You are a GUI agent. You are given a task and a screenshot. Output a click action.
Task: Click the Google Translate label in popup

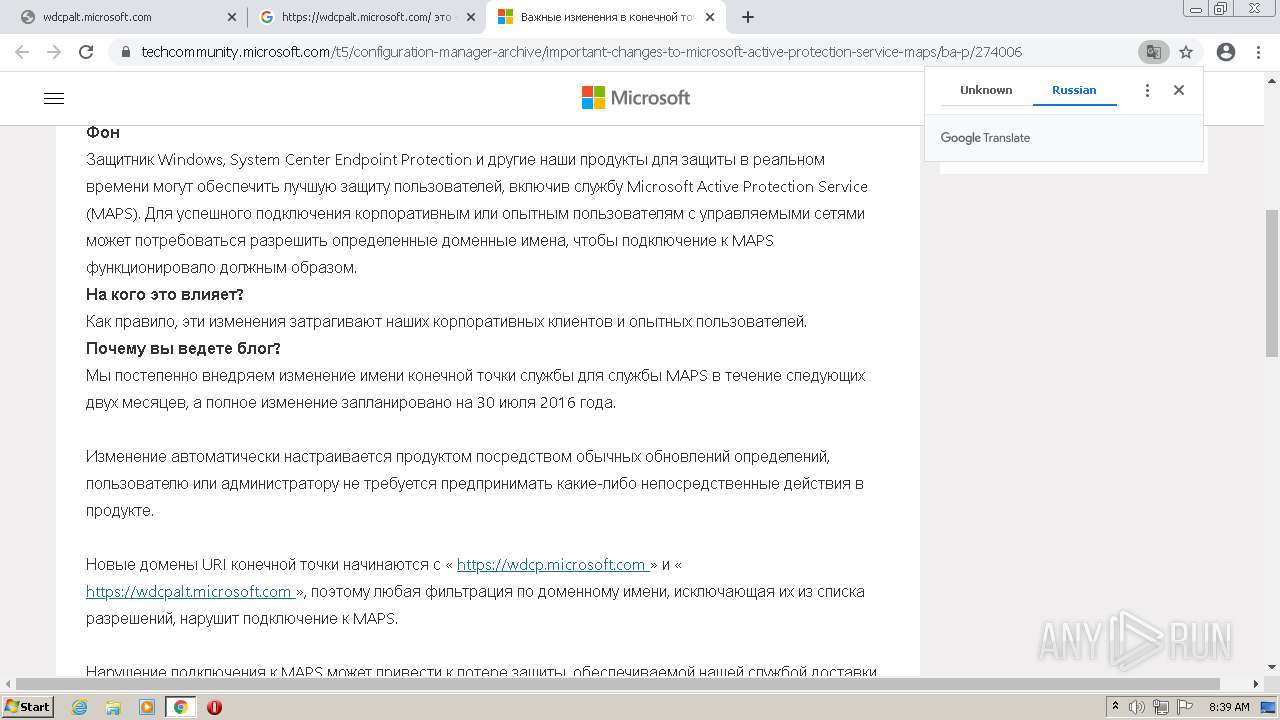click(985, 138)
